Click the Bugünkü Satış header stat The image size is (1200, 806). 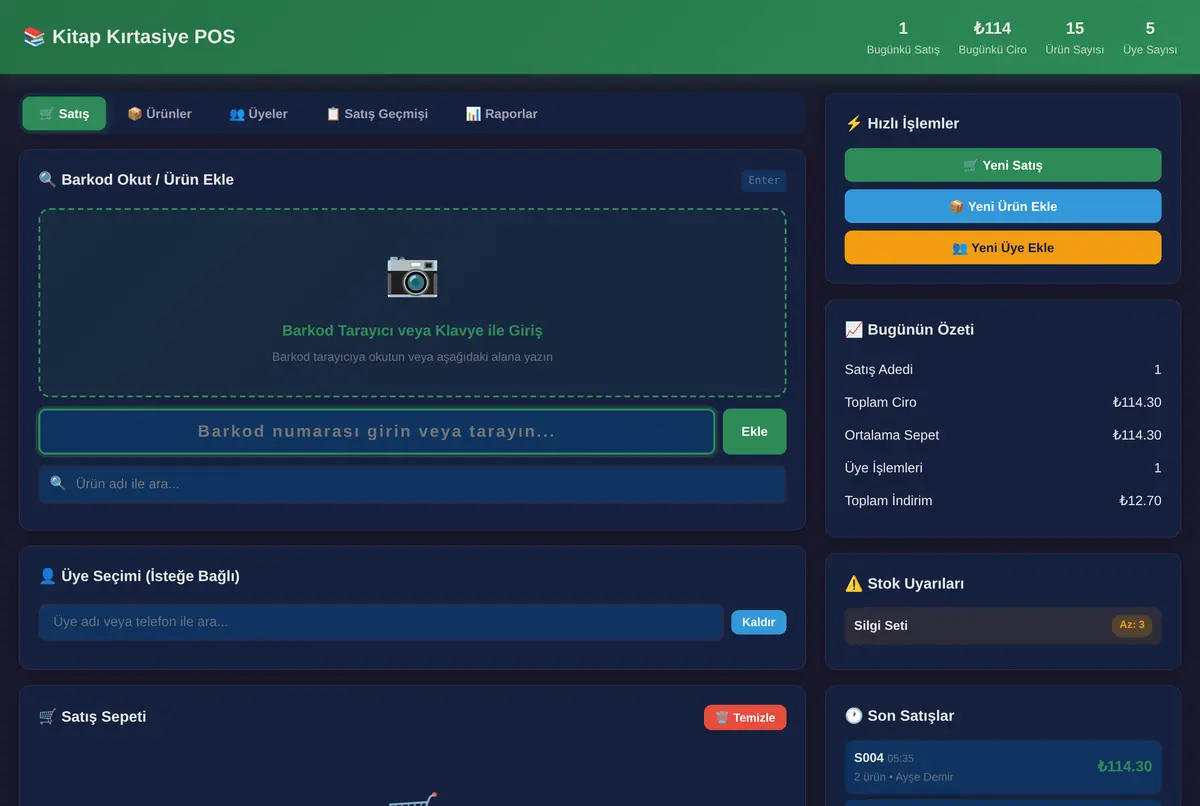tap(903, 38)
